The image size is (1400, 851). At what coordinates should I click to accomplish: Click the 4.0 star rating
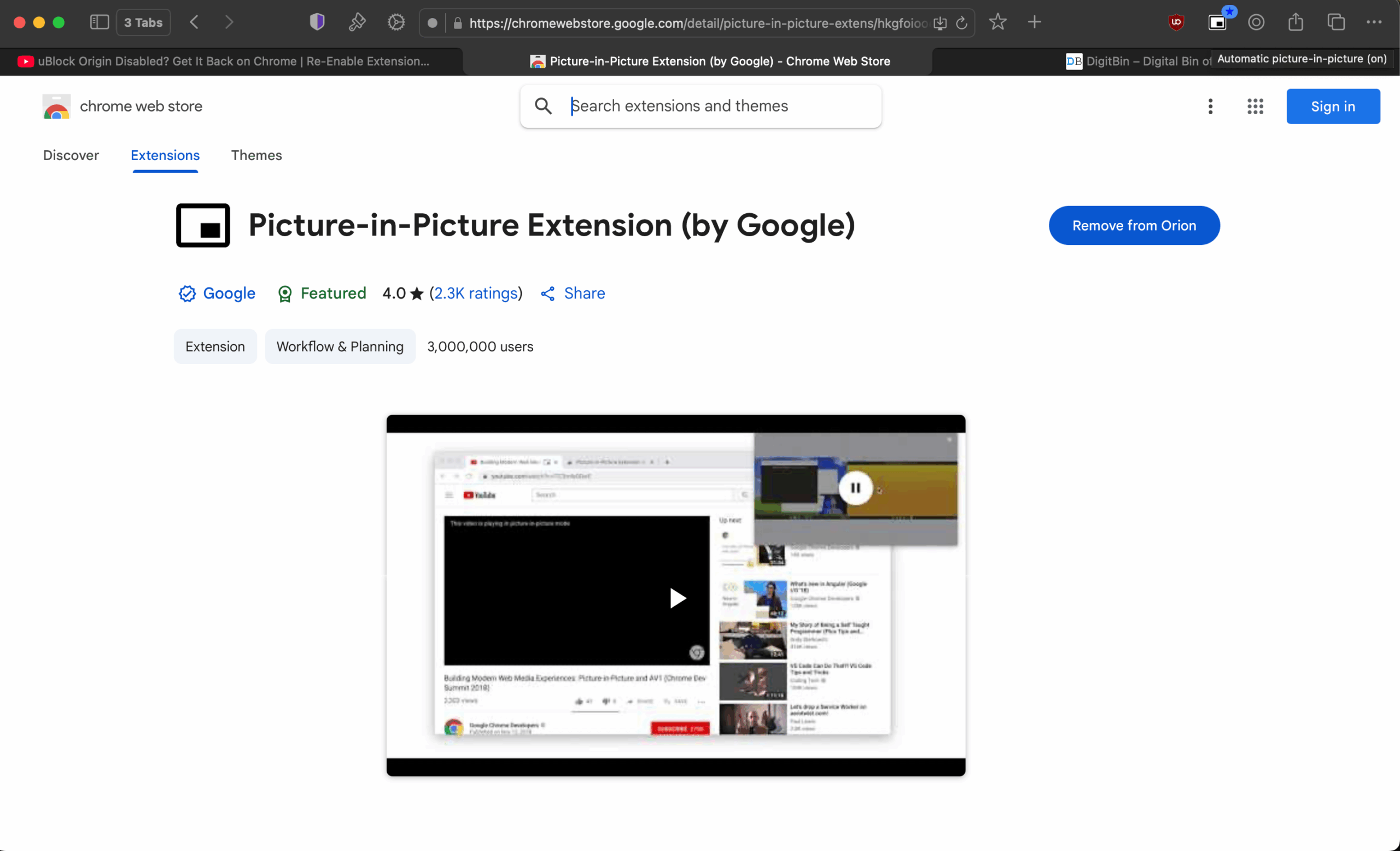point(403,294)
